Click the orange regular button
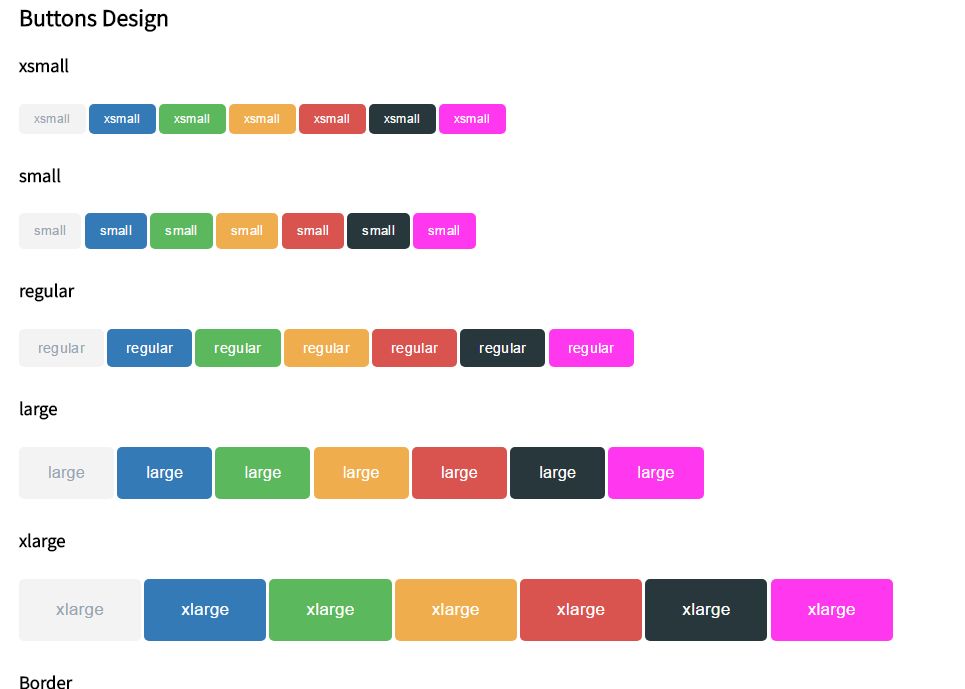Image resolution: width=965 pixels, height=689 pixels. (326, 348)
